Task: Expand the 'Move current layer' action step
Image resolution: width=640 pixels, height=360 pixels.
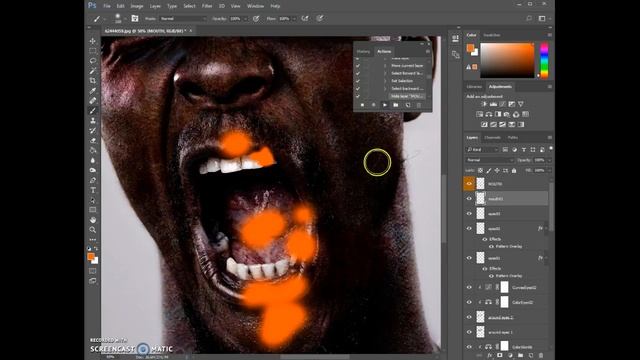Action: click(385, 65)
